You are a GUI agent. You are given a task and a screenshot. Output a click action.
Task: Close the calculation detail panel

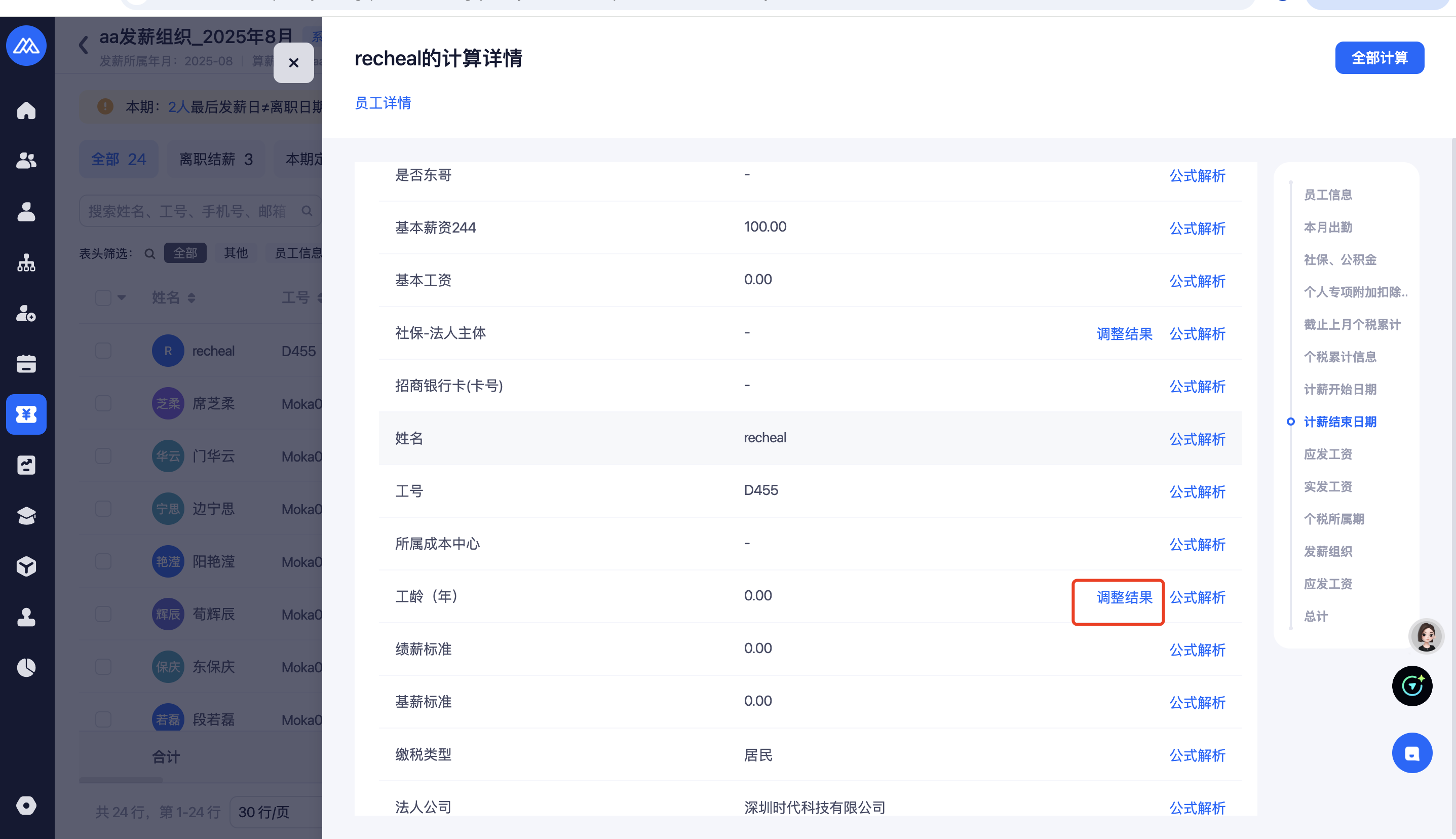tap(293, 63)
